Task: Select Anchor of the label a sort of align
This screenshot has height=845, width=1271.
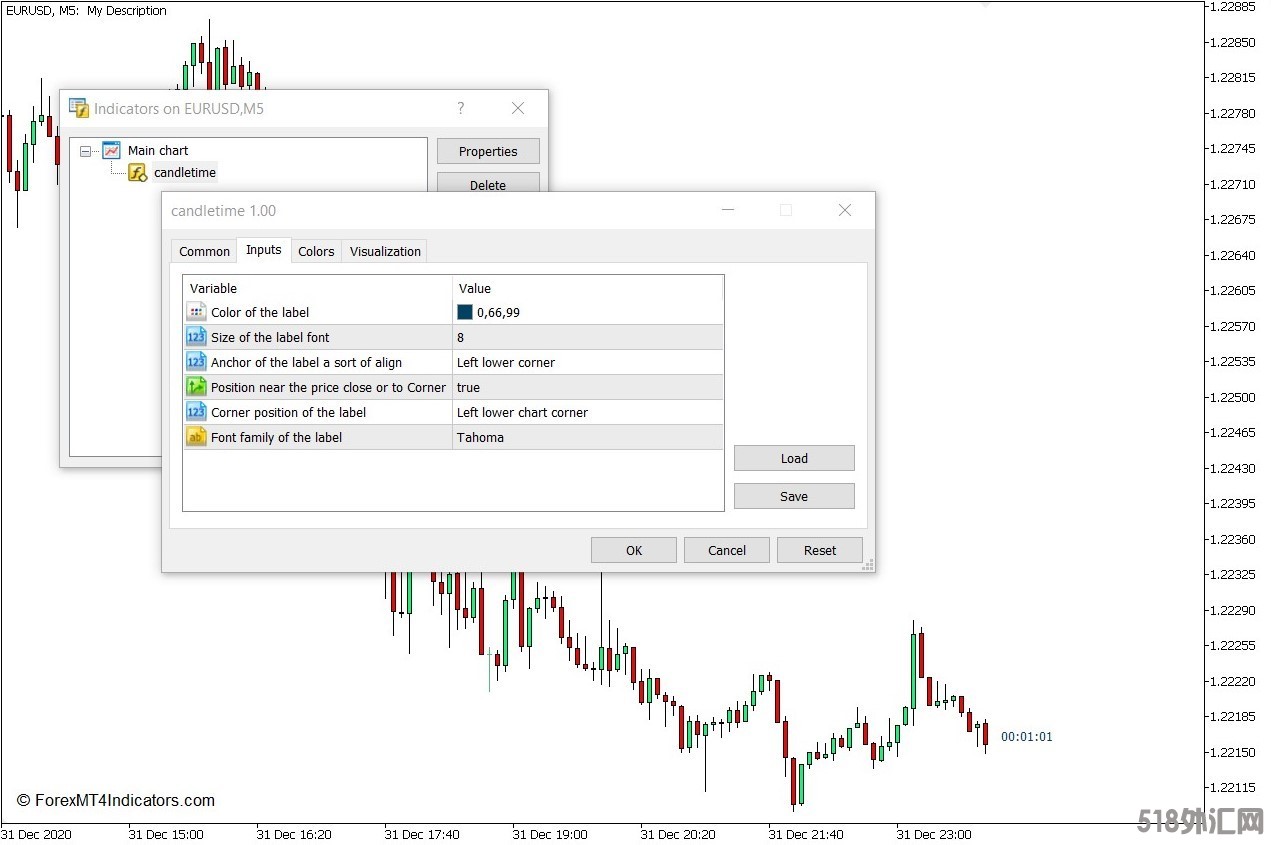Action: (x=306, y=362)
